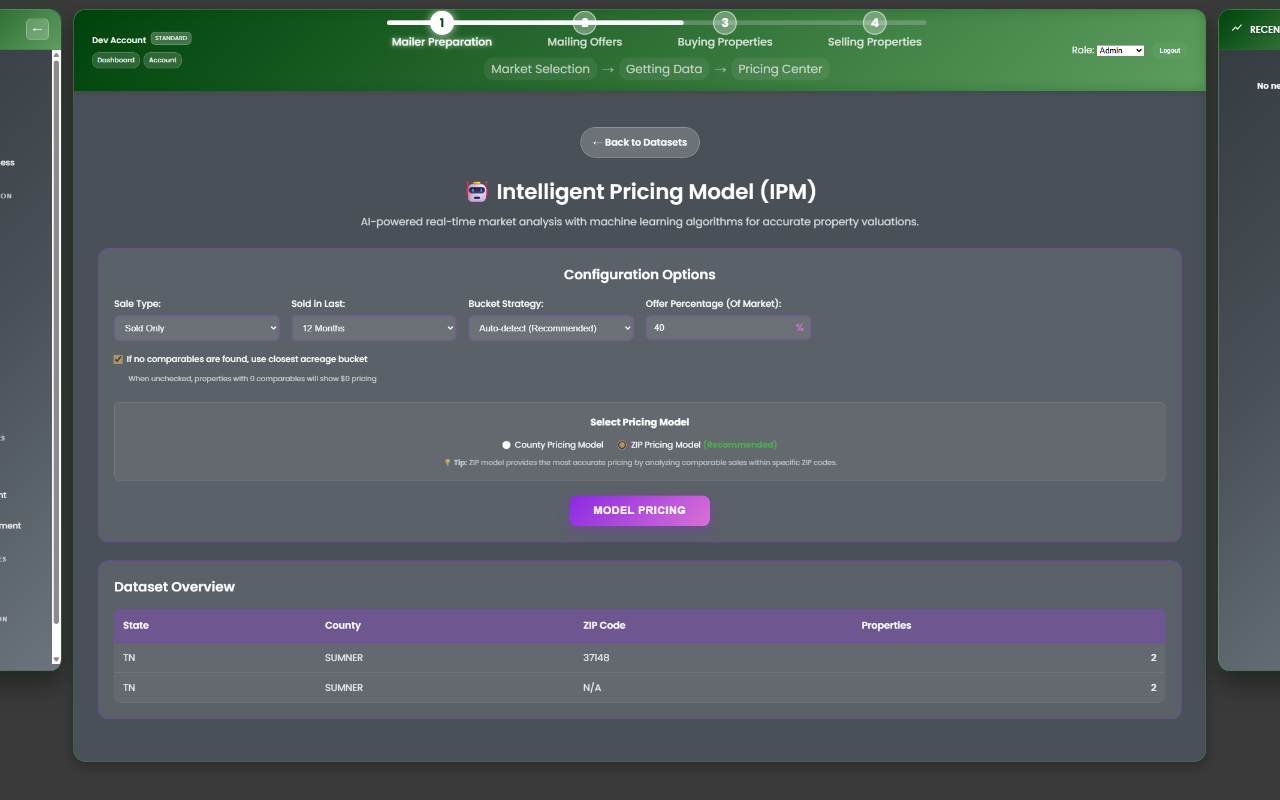Select the ZIP Pricing Model radio button
This screenshot has height=800, width=1280.
[620, 444]
